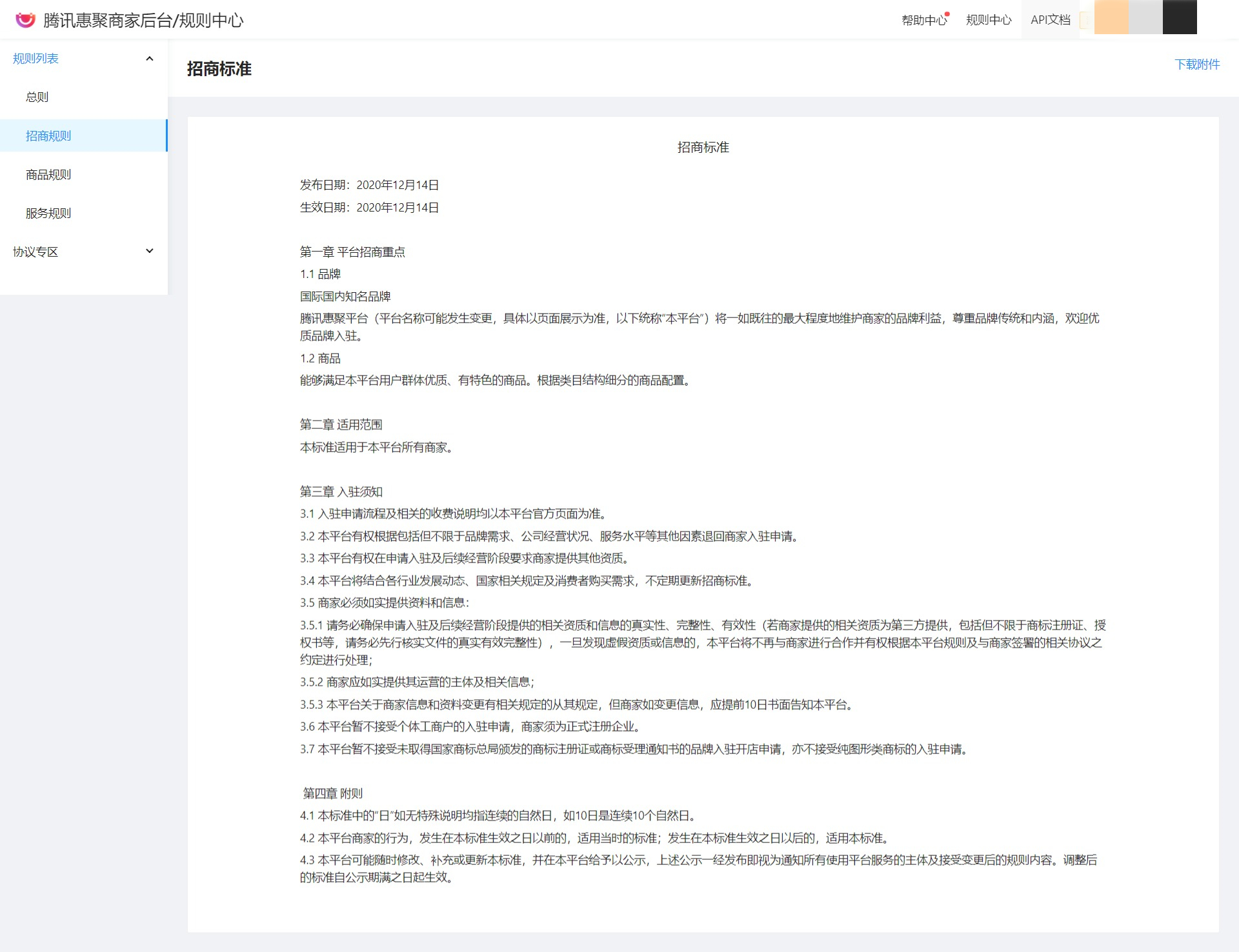Click clause 3.7 about 商标注册证
1239x952 pixels.
pyautogui.click(x=635, y=749)
